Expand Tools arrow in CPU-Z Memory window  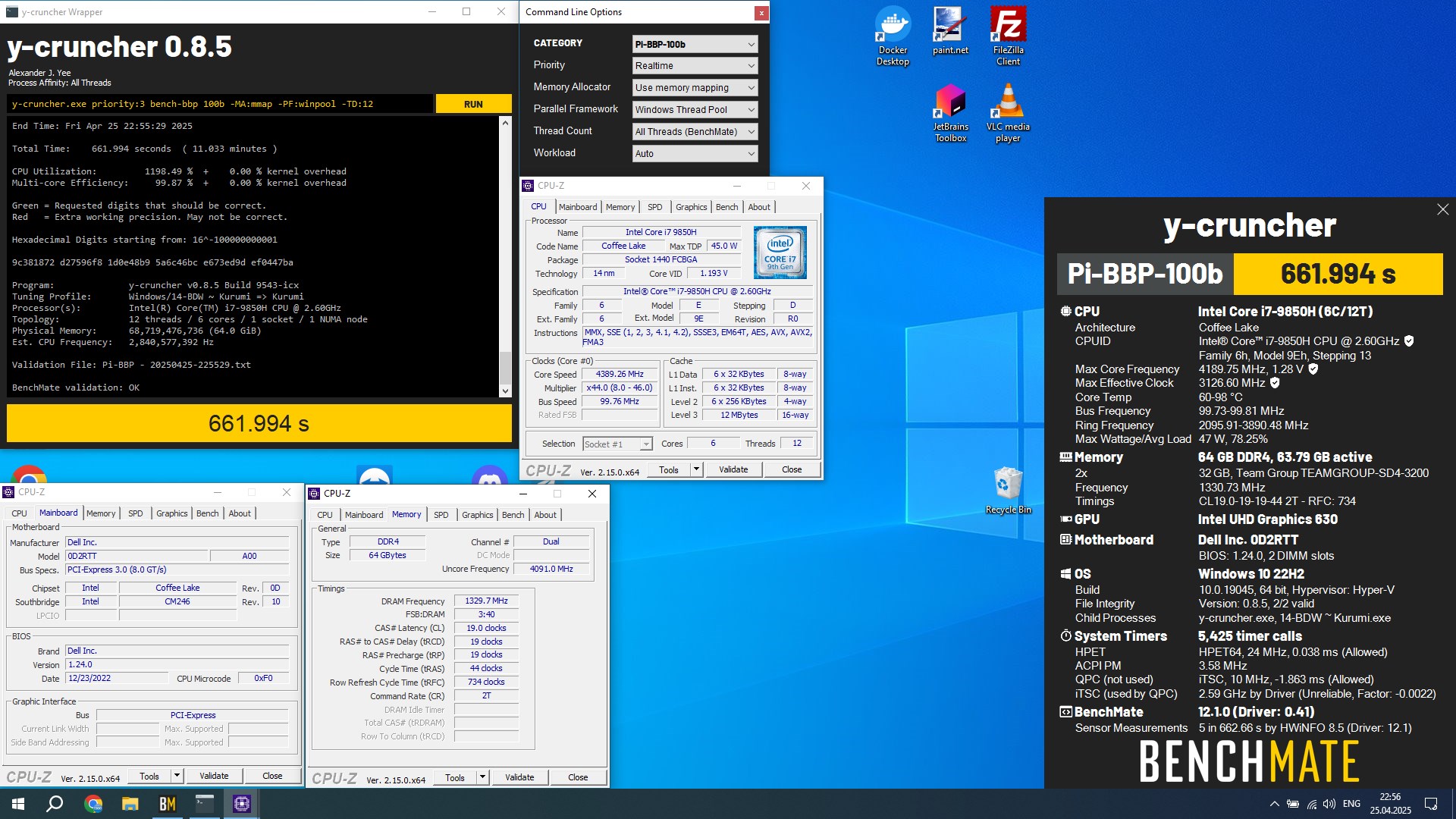tap(482, 777)
